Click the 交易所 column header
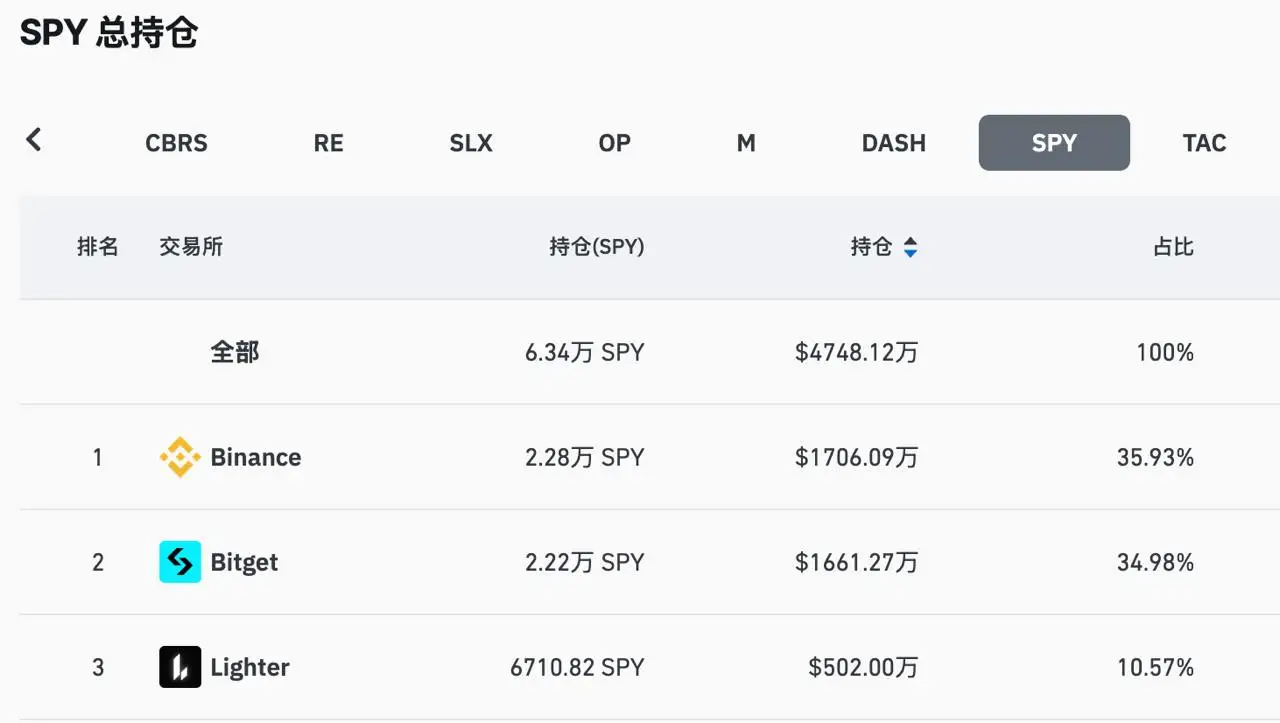The width and height of the screenshot is (1280, 723). [191, 247]
